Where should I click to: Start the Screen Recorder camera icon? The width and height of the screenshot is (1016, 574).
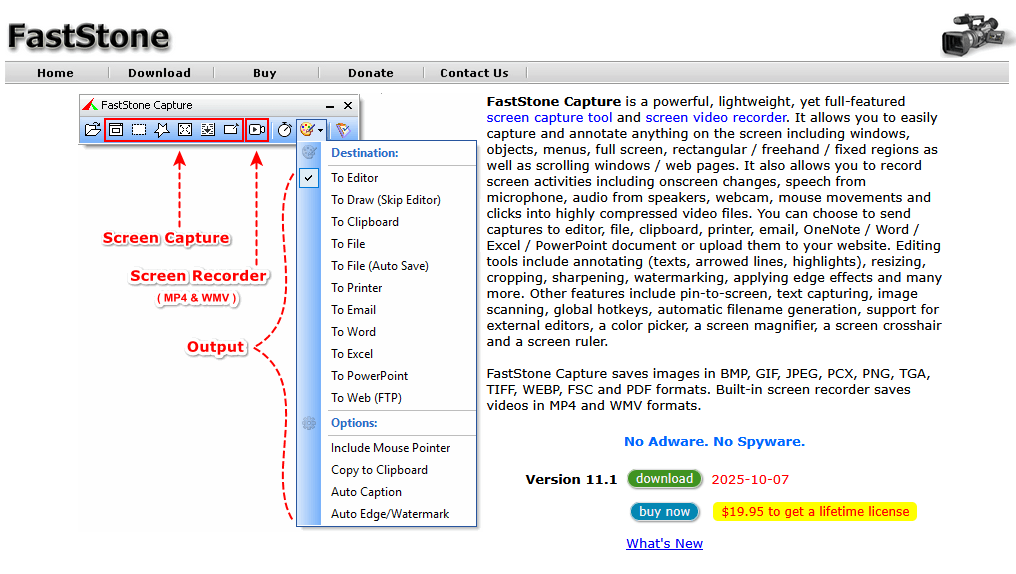point(257,129)
